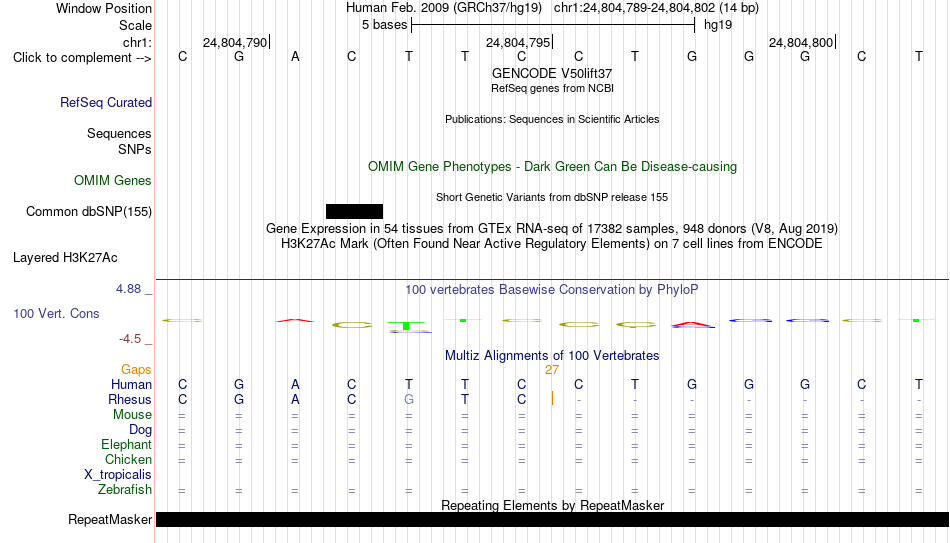Click the 24,804,800 coordinate label
Screen dimensions: 950x543
(801, 42)
